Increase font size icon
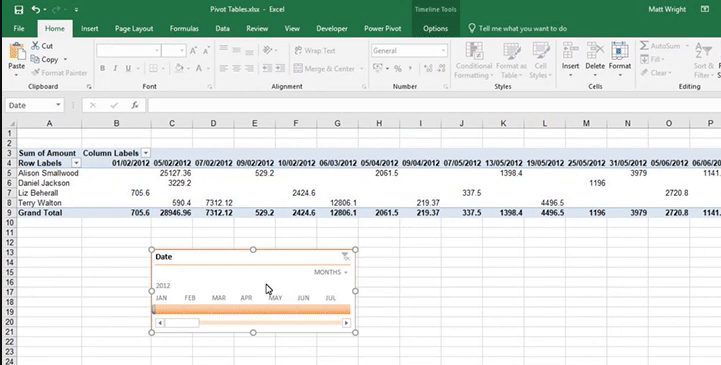Viewport: 721px width, 365px height. 194,51
